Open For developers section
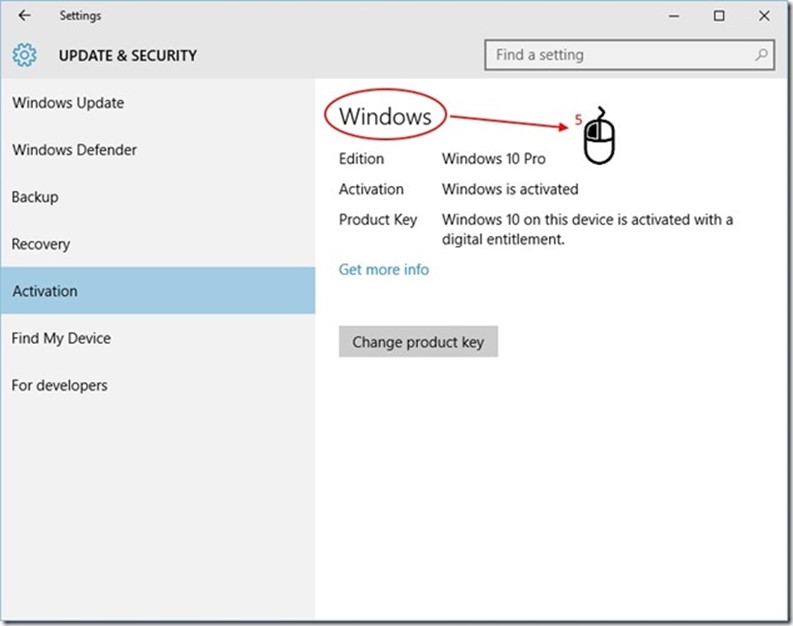Screen dimensions: 793x626 click(158, 385)
